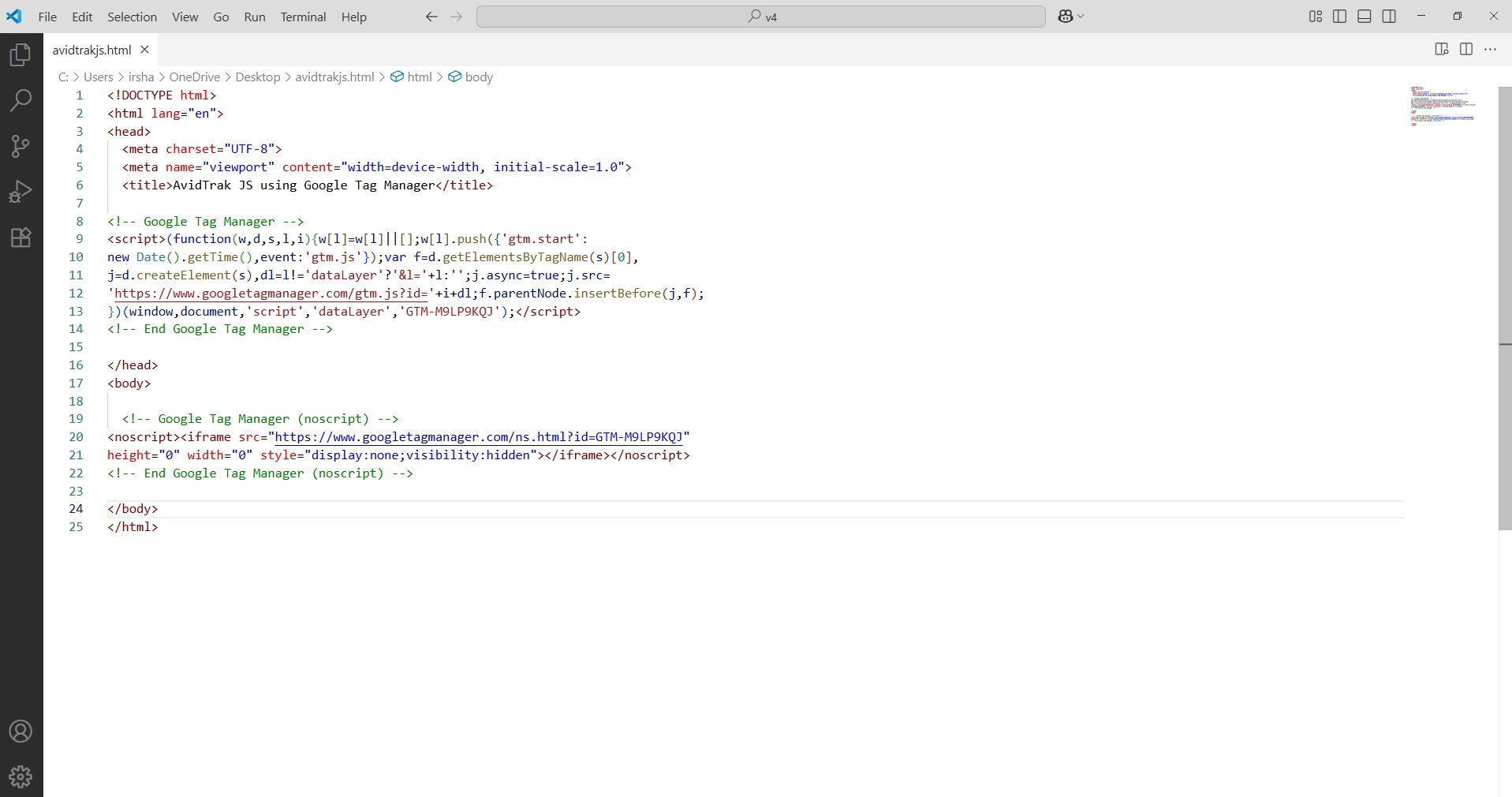Image resolution: width=1512 pixels, height=797 pixels.
Task: Follow the googletagmanager gtm.js link
Action: [x=268, y=293]
